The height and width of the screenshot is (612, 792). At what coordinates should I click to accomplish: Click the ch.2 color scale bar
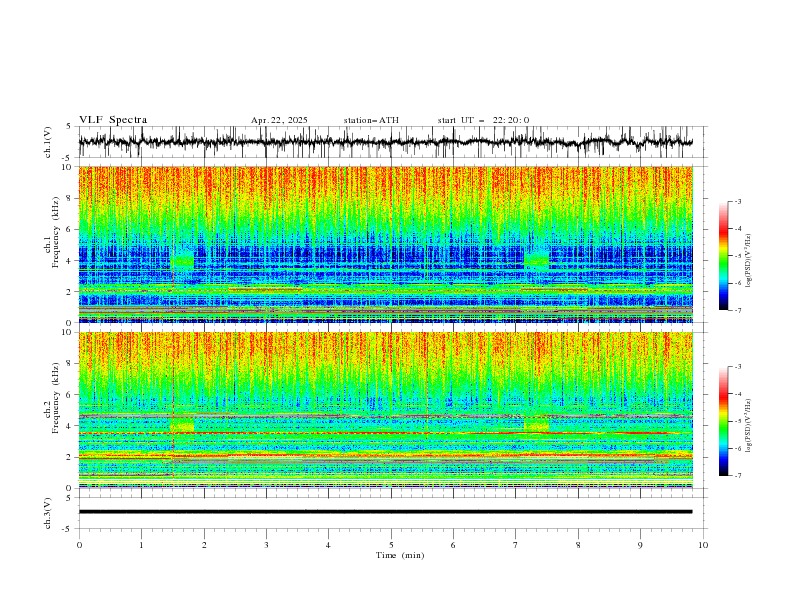coord(723,421)
